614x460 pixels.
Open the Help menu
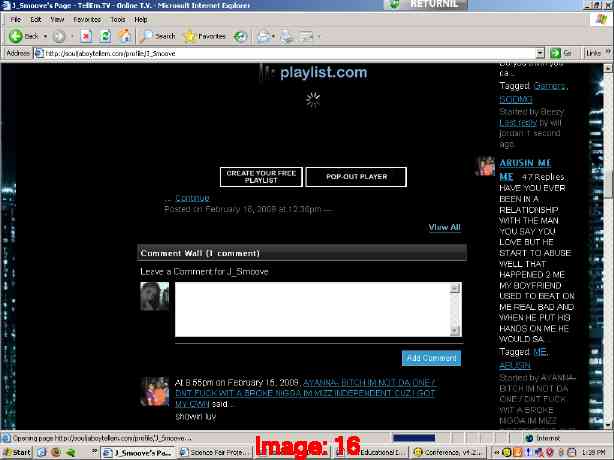tap(141, 19)
